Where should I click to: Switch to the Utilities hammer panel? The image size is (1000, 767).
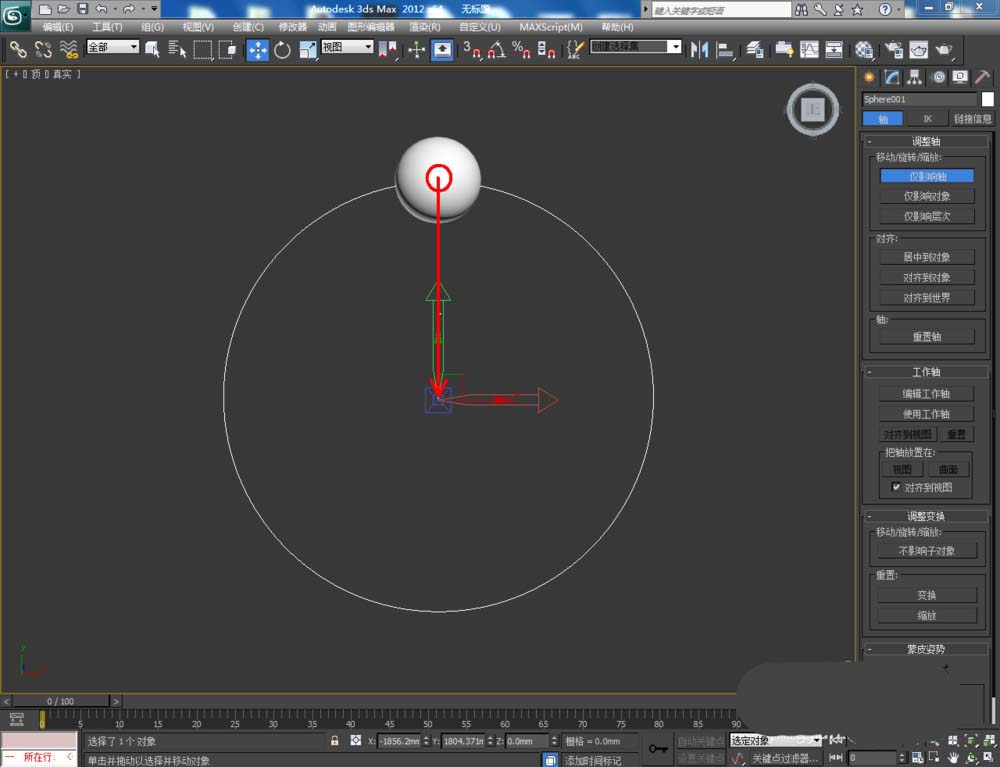[x=982, y=78]
